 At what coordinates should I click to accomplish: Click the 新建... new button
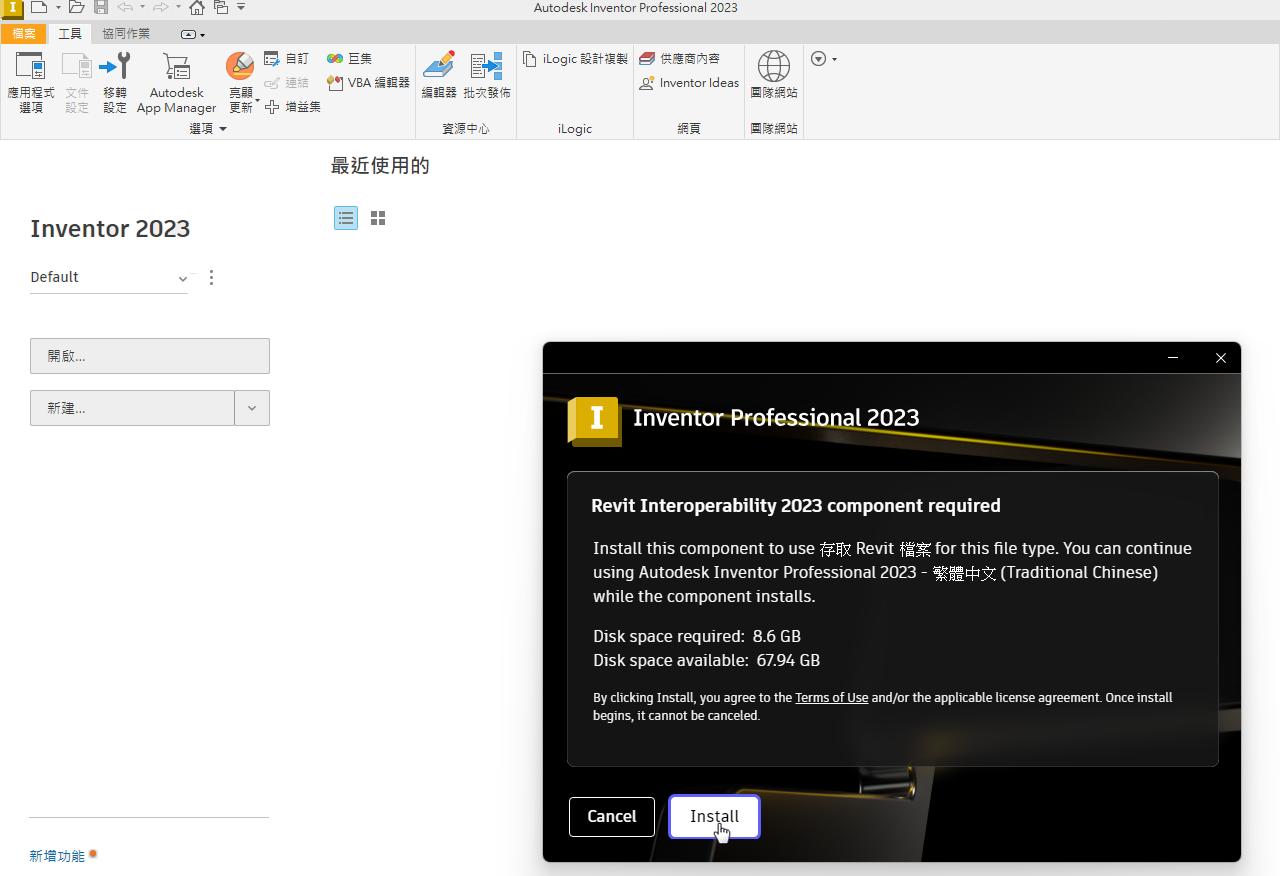coord(132,408)
